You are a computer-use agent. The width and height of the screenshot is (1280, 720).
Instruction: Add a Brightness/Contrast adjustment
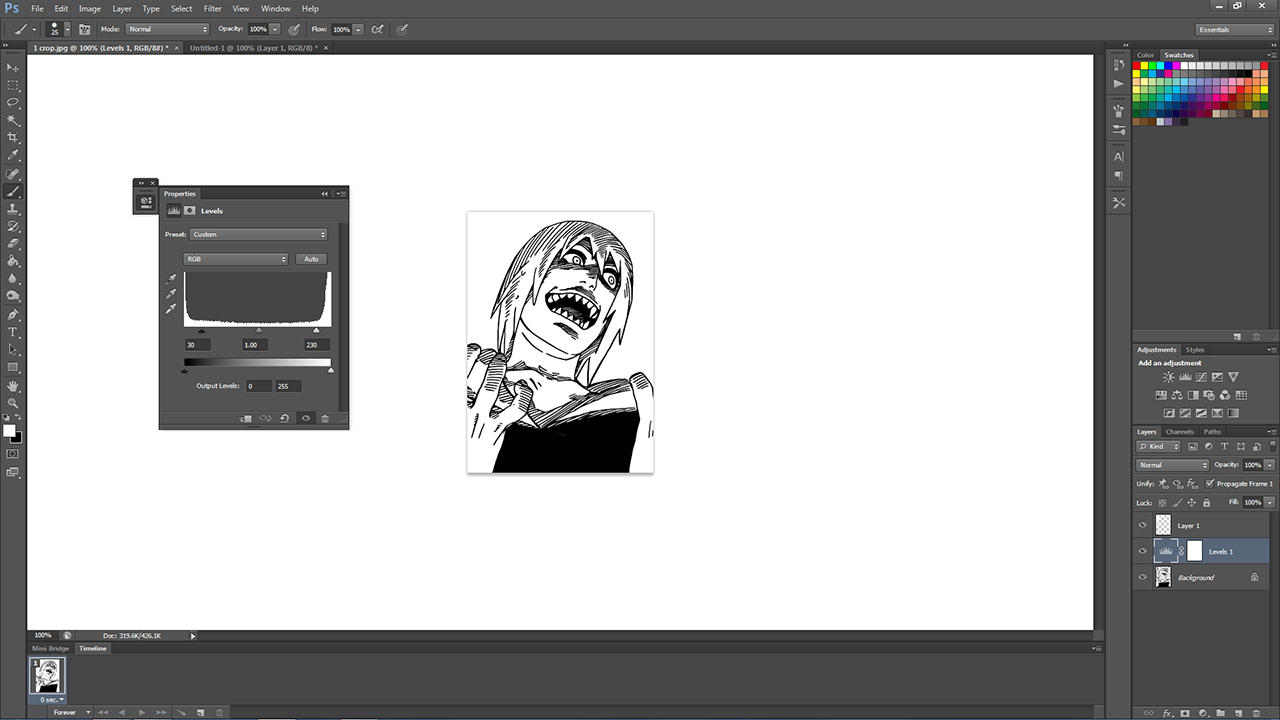(x=1168, y=377)
